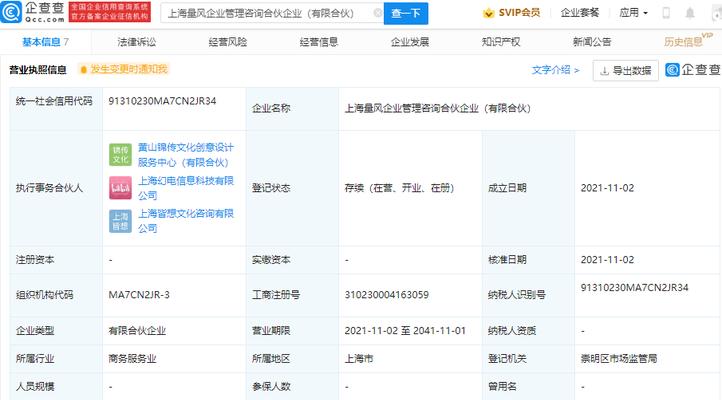Click the Qcc.com logo icon
Image resolution: width=722 pixels, height=400 pixels.
tap(11, 12)
